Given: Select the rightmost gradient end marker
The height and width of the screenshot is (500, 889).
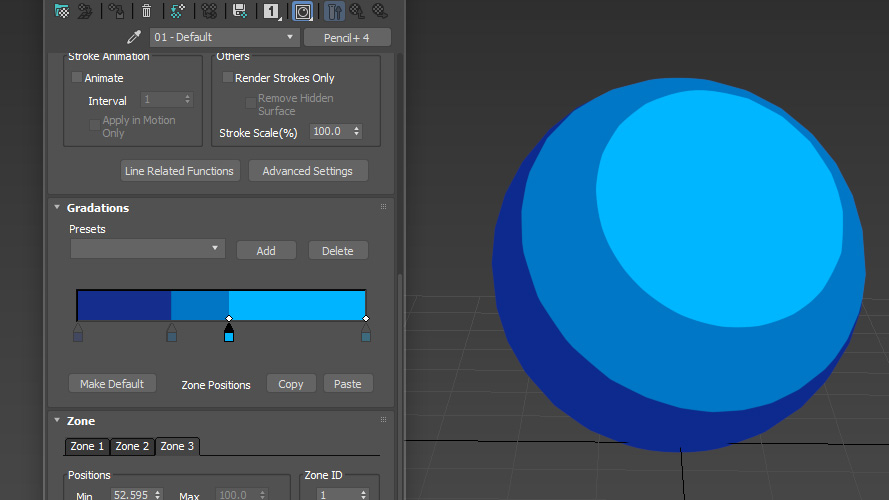Looking at the screenshot, I should 366,333.
